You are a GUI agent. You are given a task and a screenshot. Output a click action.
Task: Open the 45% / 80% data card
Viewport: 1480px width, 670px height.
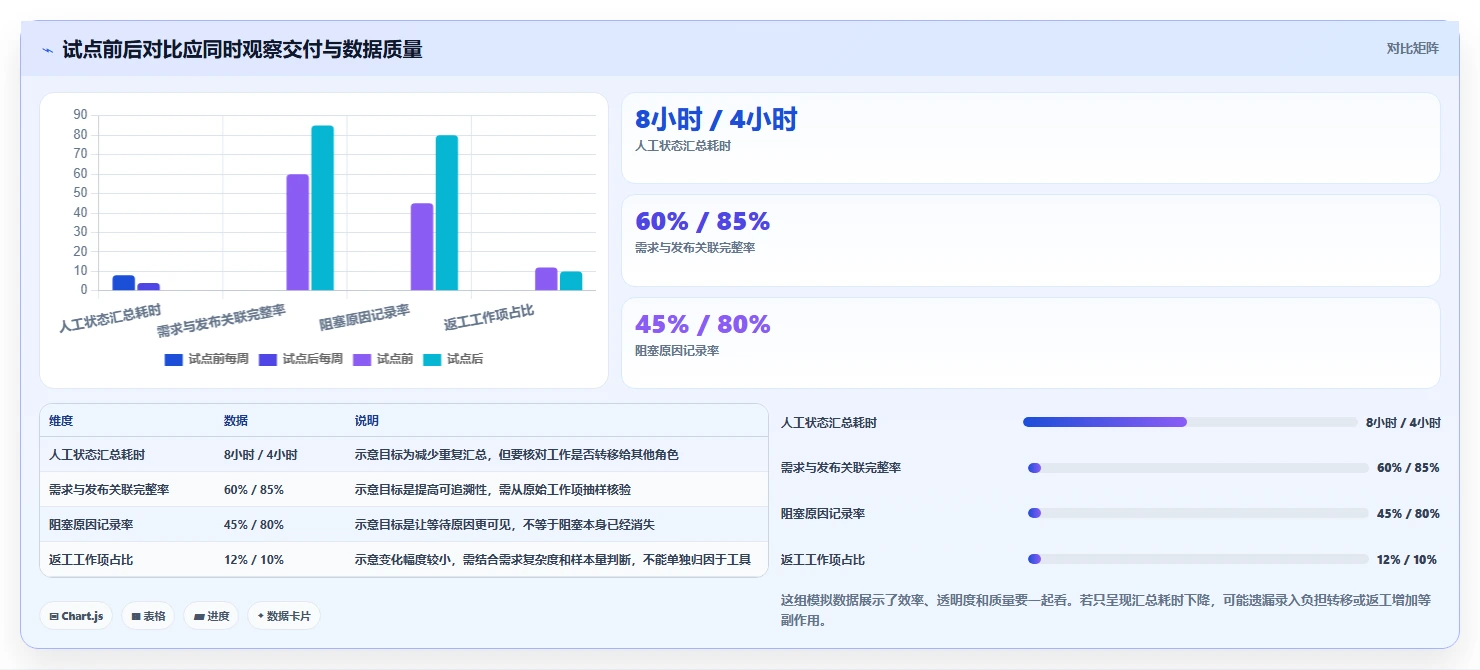point(1031,343)
